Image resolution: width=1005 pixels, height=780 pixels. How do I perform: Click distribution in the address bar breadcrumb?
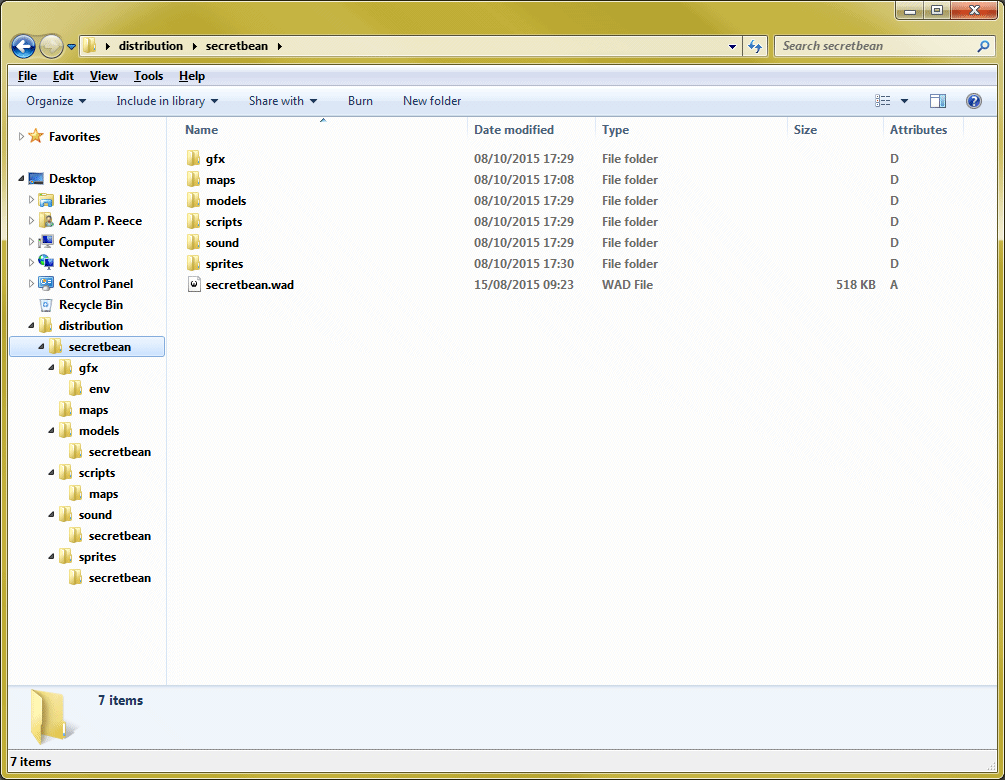click(x=151, y=46)
